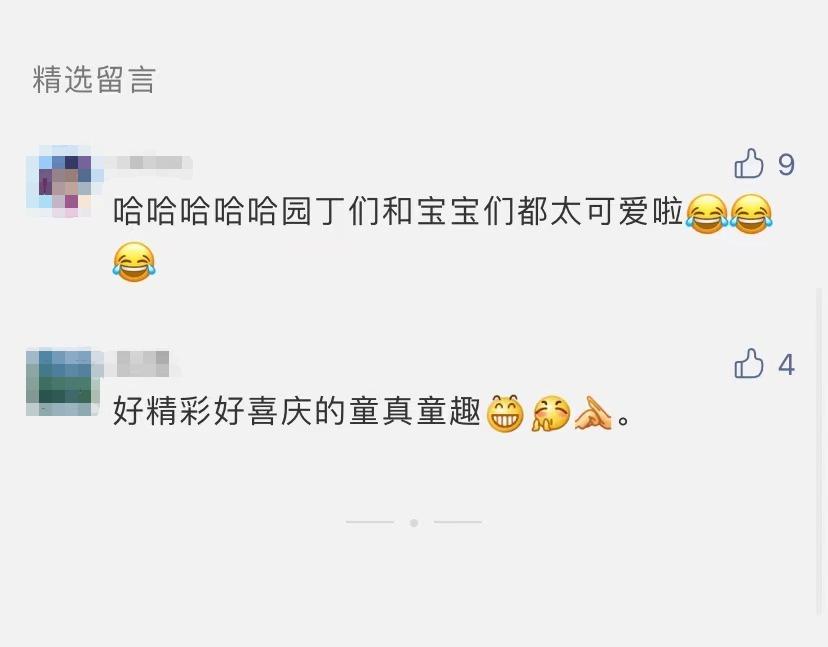Click the like count number 9
Screen dimensions: 828x647
click(x=786, y=164)
